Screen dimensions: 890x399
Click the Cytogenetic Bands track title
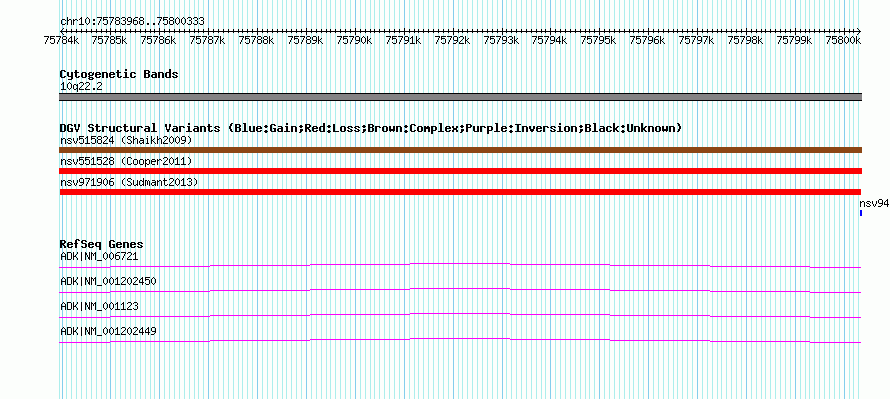point(119,74)
